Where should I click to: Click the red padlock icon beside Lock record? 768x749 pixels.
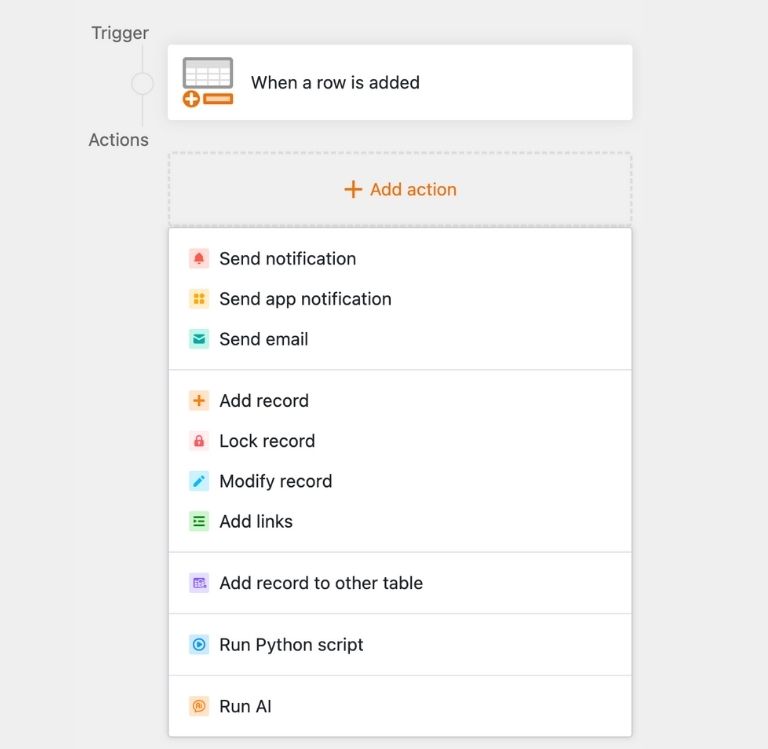click(x=199, y=441)
